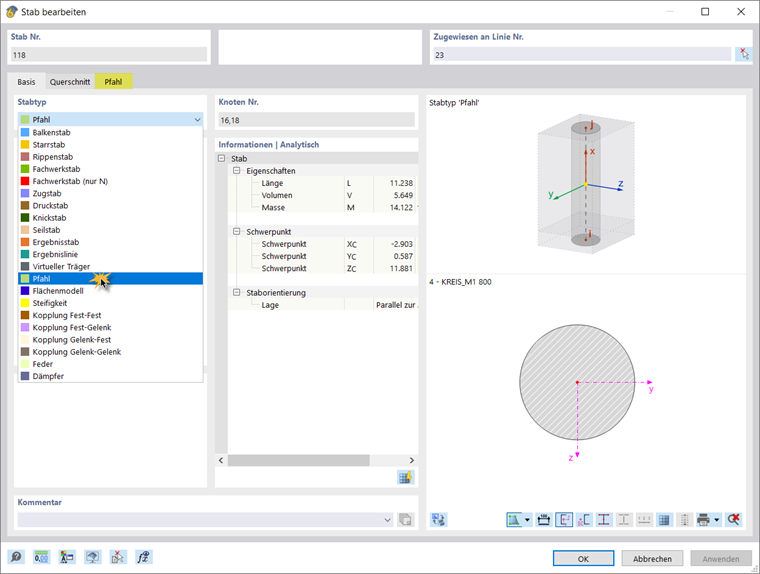
Task: Select Flächenmodell option
Action: (x=111, y=291)
